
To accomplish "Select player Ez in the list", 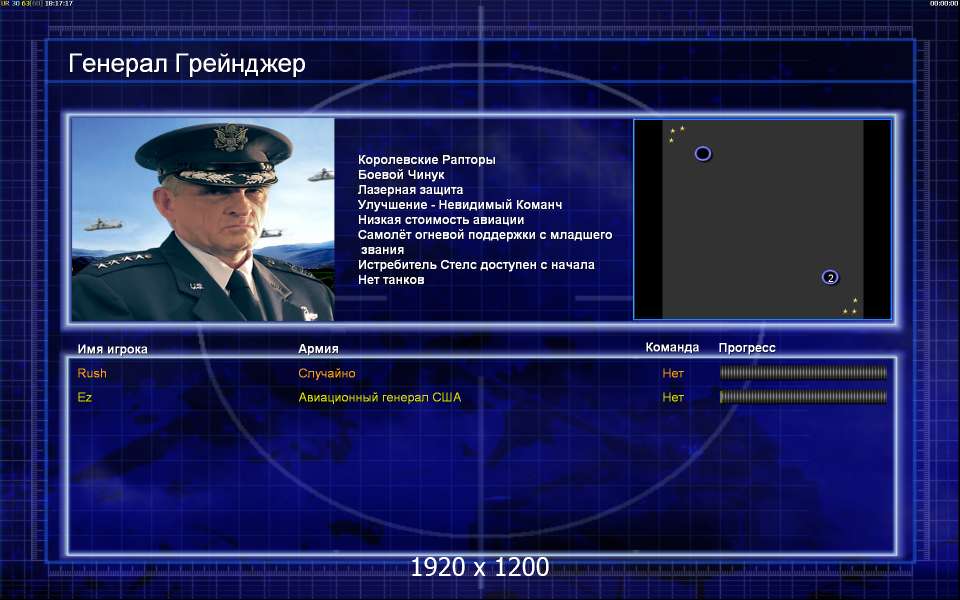I will point(84,397).
